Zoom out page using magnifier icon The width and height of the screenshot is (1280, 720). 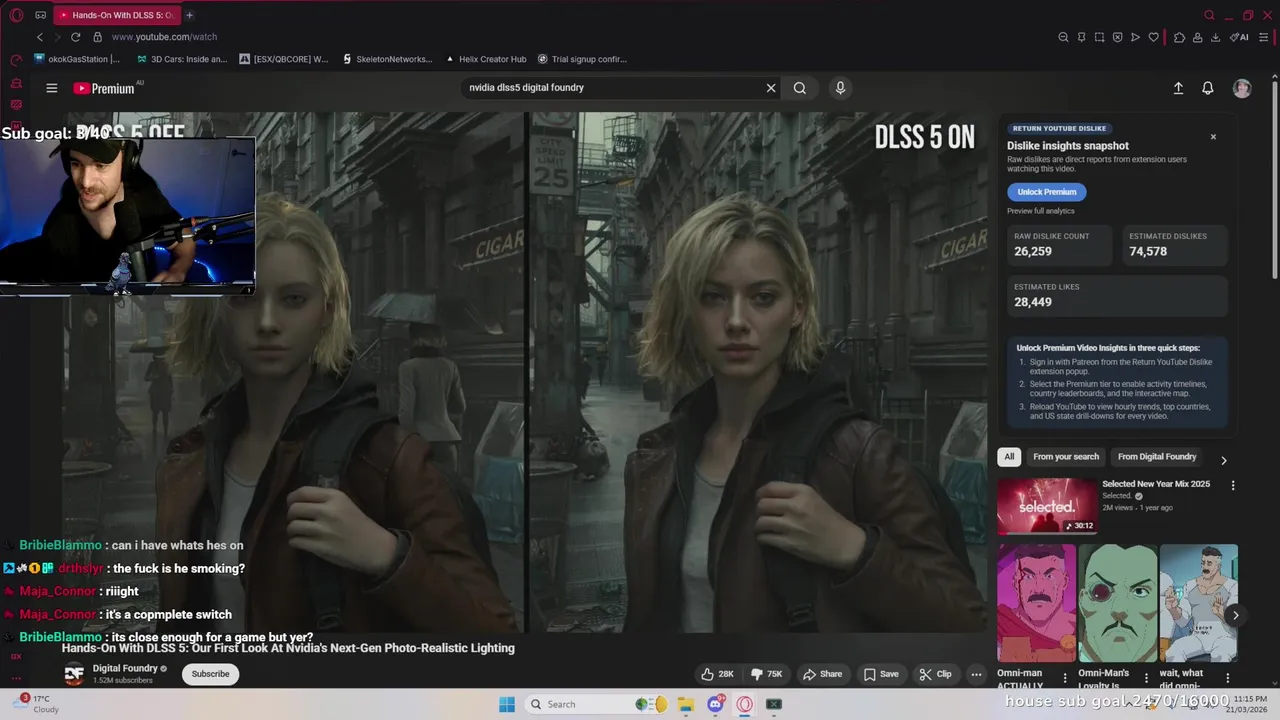(x=1063, y=37)
